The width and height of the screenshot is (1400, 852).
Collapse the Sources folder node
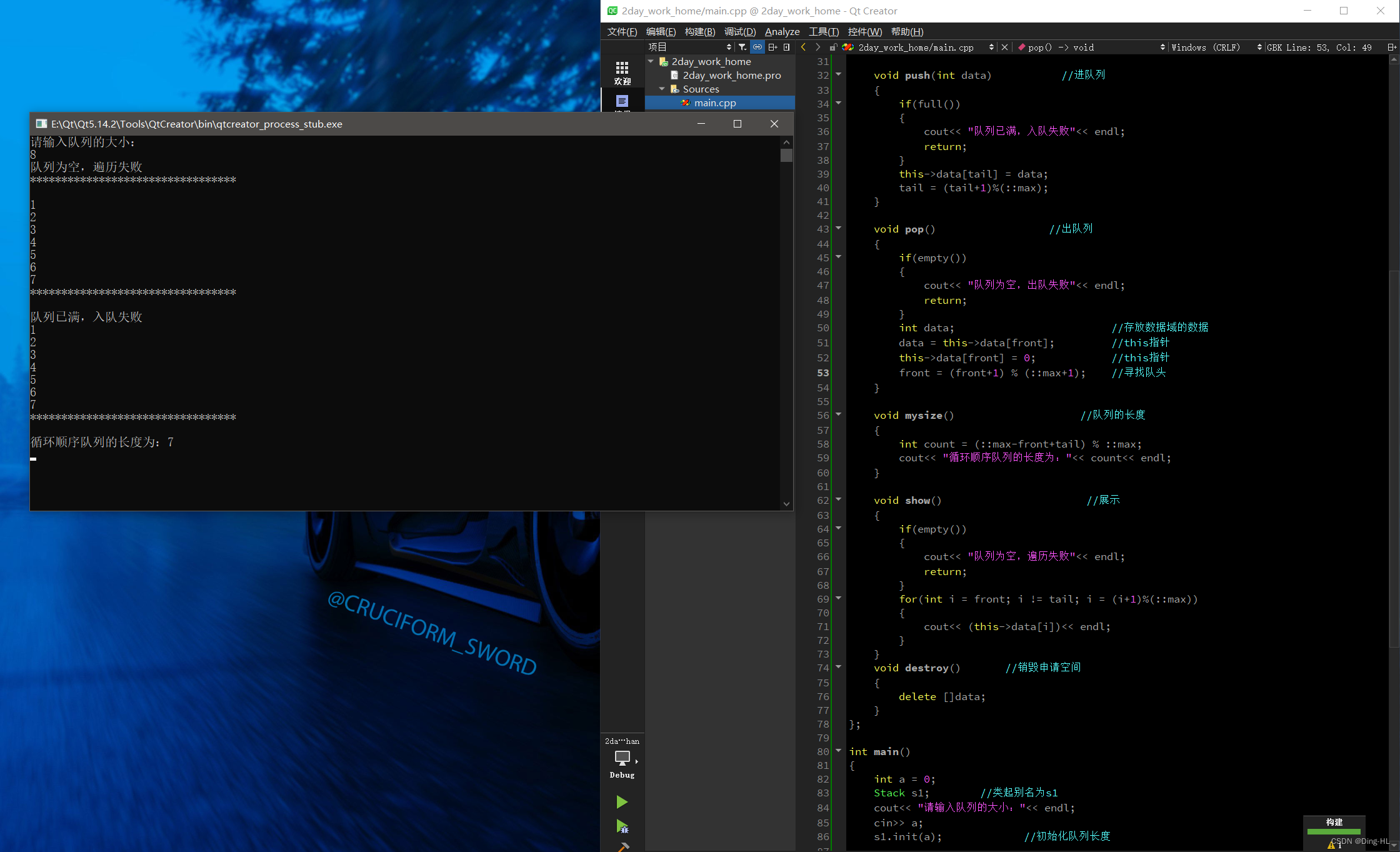662,89
